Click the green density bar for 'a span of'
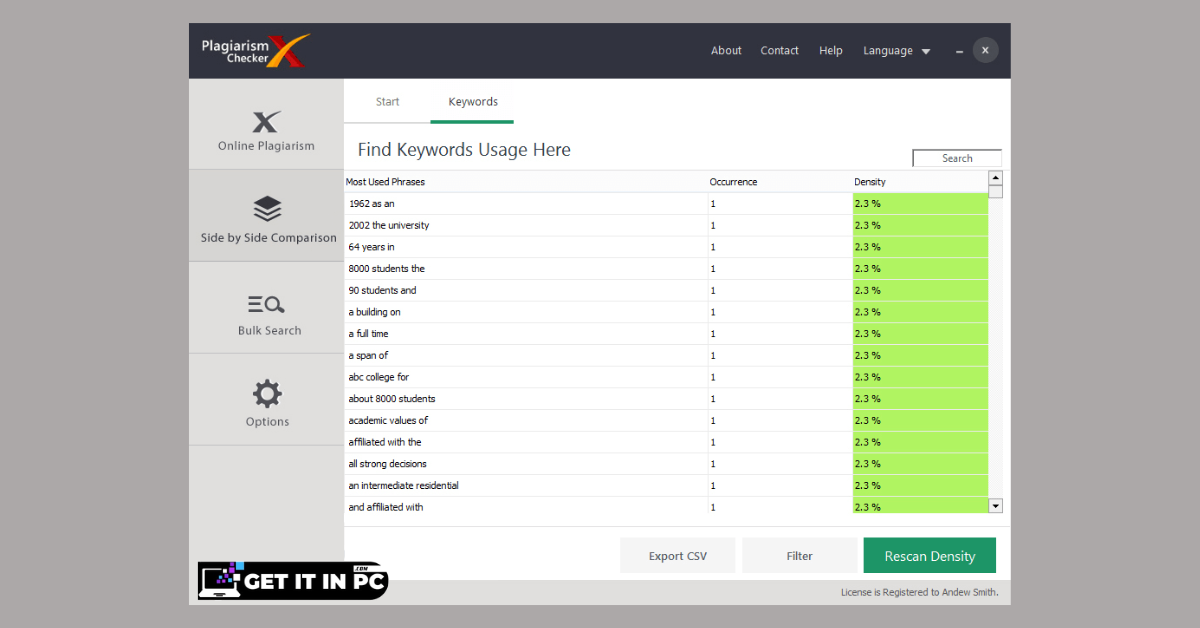The height and width of the screenshot is (628, 1200). pyautogui.click(x=920, y=355)
